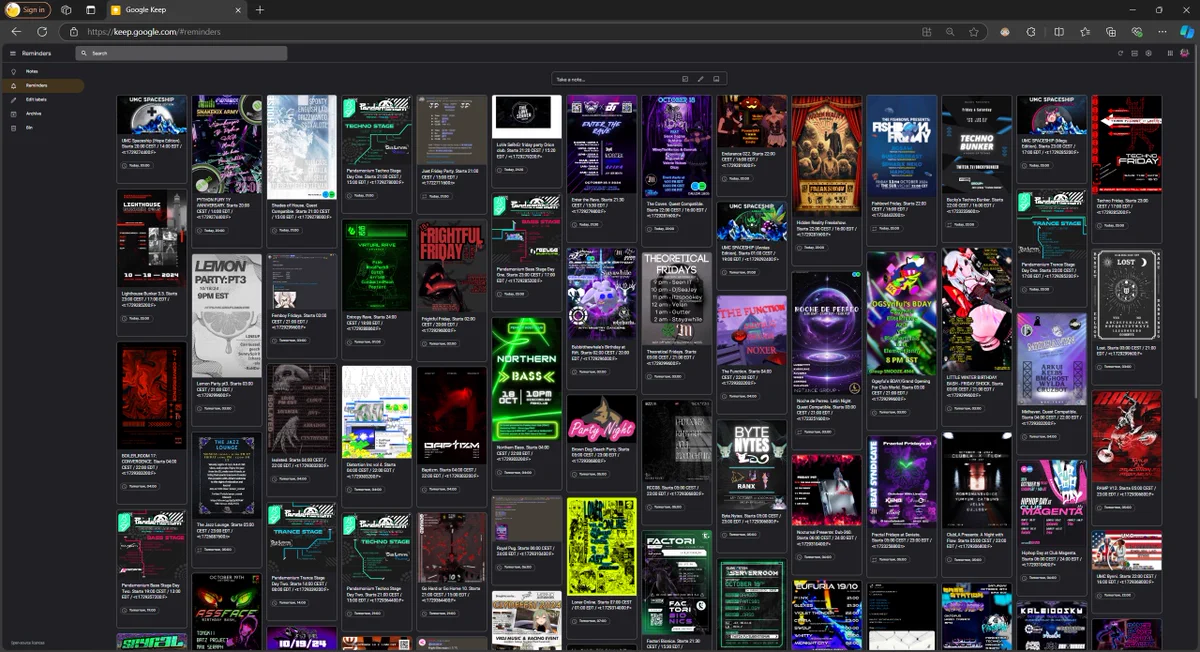The height and width of the screenshot is (652, 1200).
Task: Open the Frightful Friday note image
Action: click(x=452, y=267)
